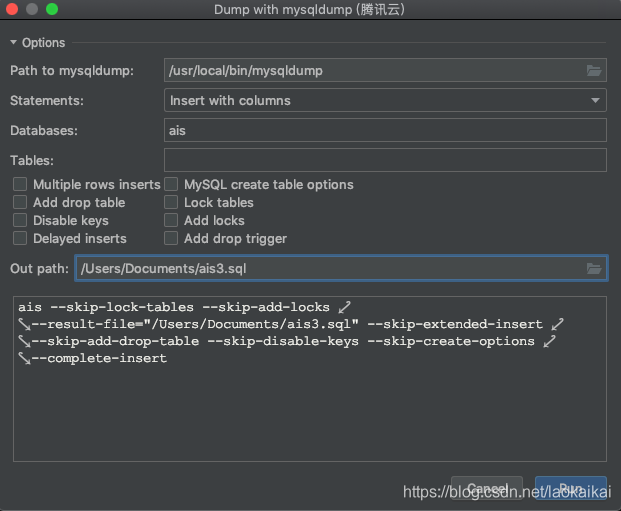Click folder icon in Path to mysqldump field
This screenshot has width=621, height=511.
click(594, 70)
